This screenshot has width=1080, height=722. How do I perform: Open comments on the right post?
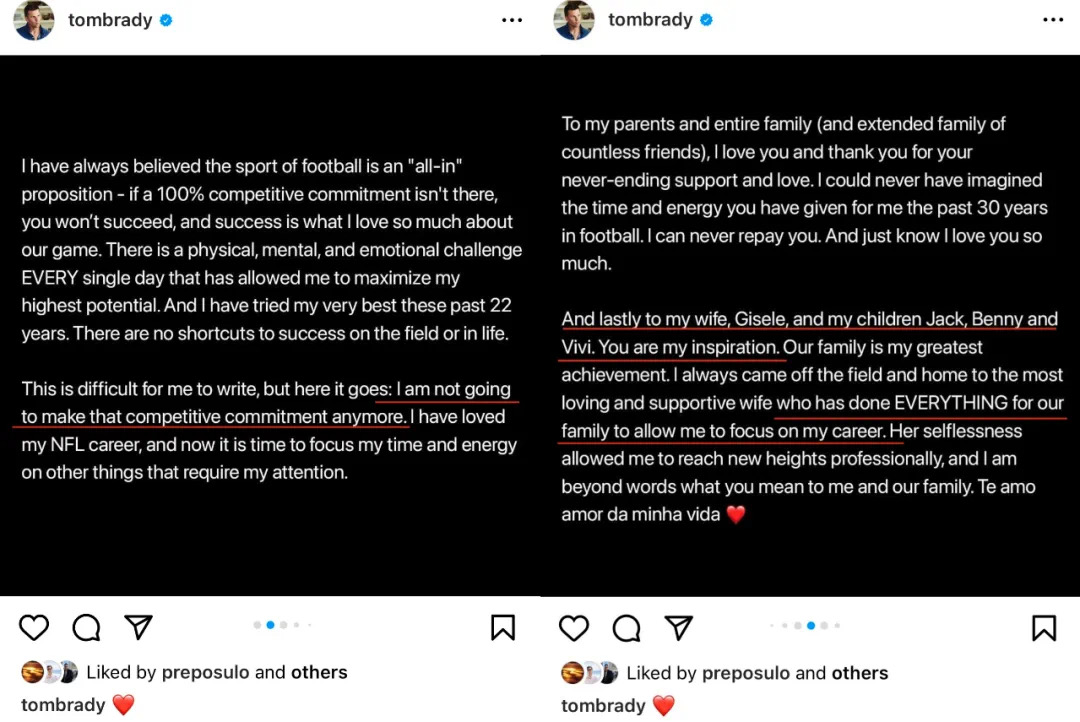coord(626,628)
